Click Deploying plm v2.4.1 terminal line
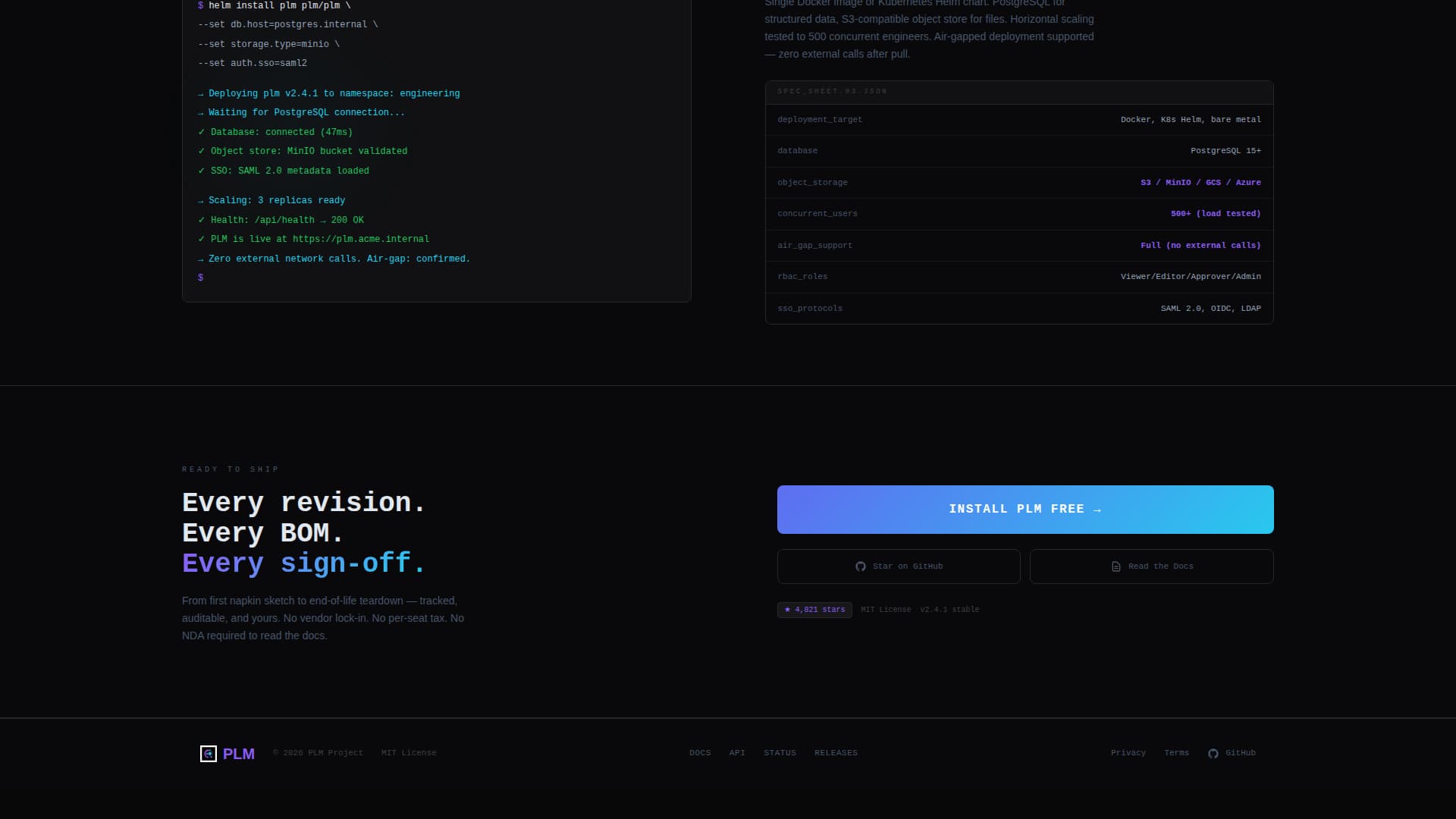1456x819 pixels. [329, 93]
